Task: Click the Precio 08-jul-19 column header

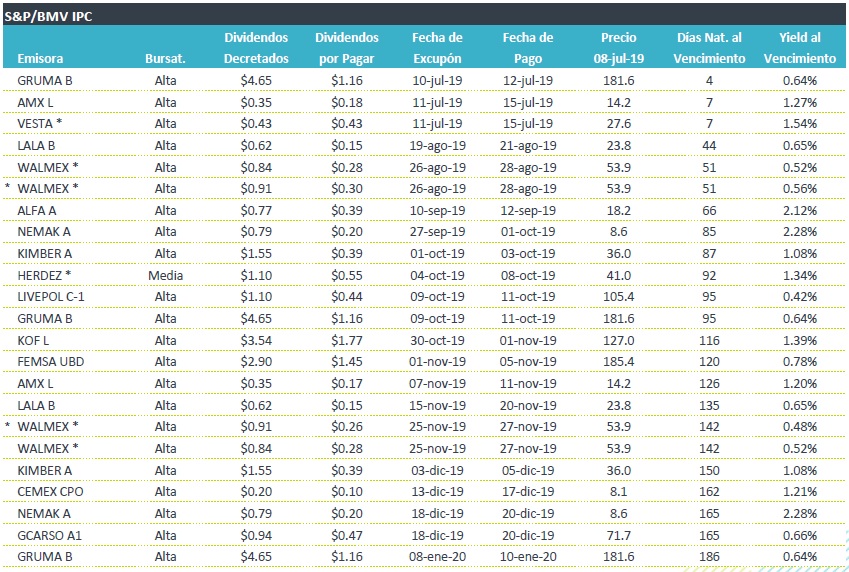Action: point(619,48)
